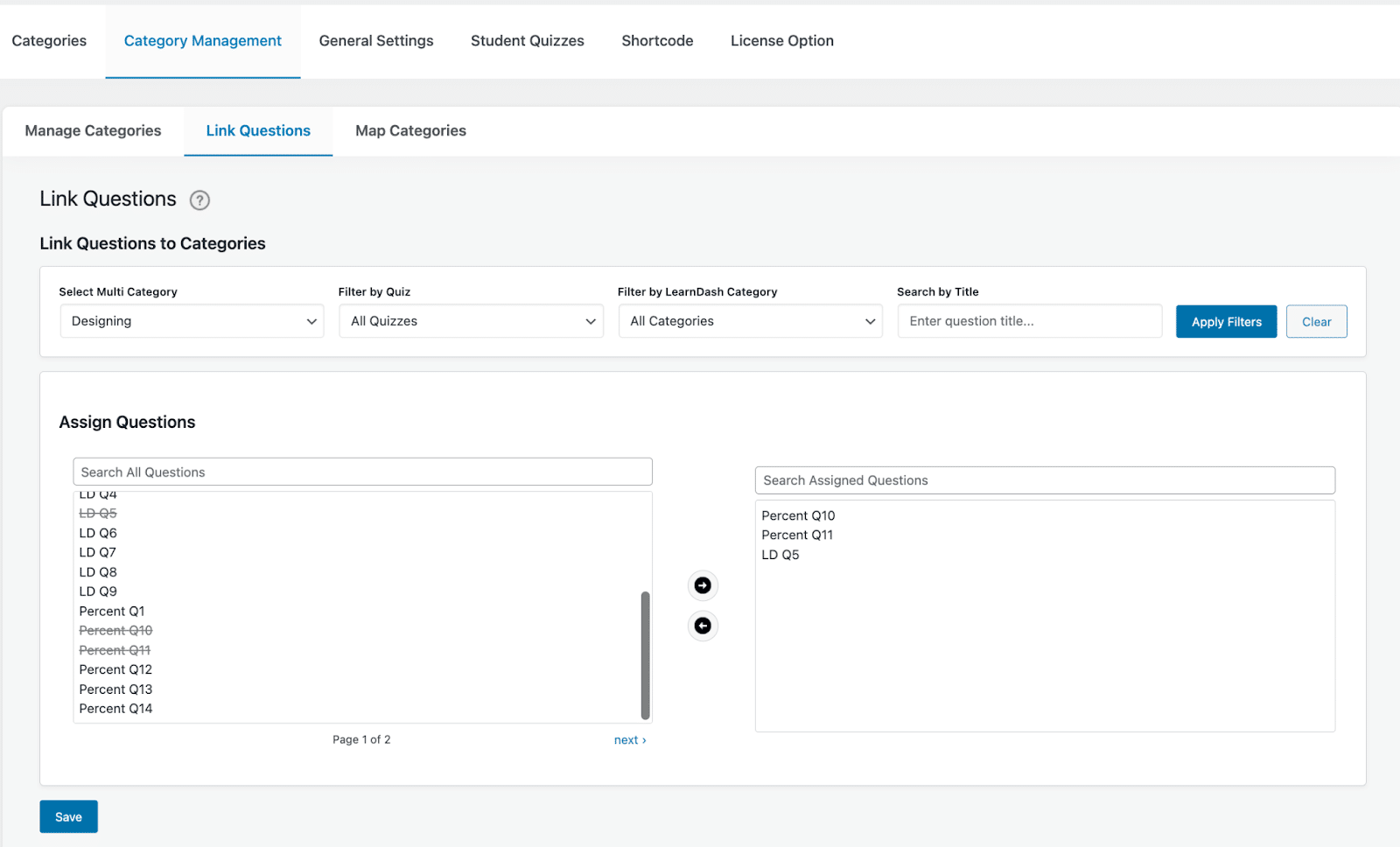Select the Link Questions sub-tab
This screenshot has width=1400, height=847.
pyautogui.click(x=258, y=131)
